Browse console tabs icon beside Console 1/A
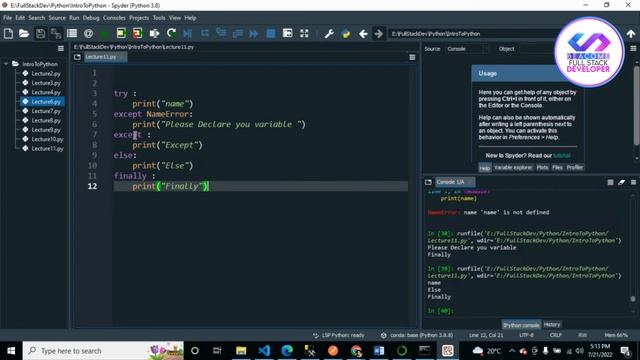The height and width of the screenshot is (360, 640). click(x=428, y=182)
